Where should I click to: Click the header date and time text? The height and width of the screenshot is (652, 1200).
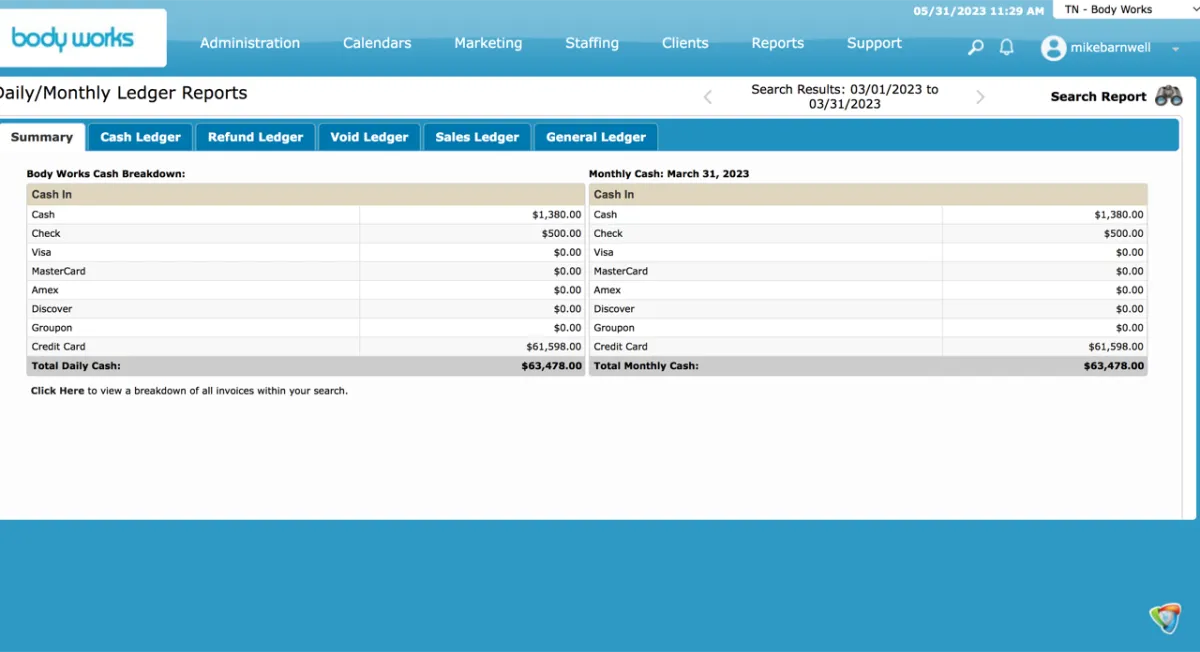click(x=978, y=11)
